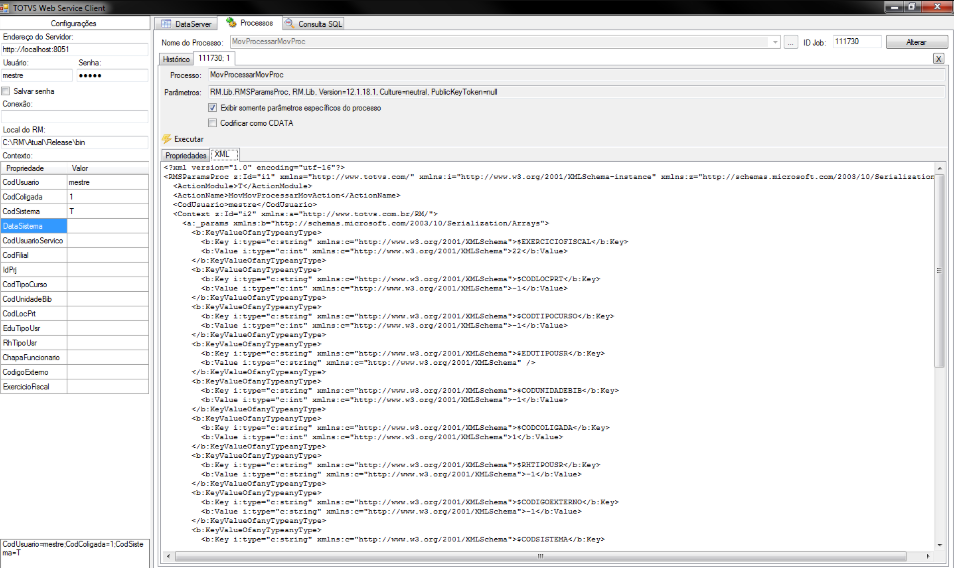Enable Codificar como CDATA checkbox
Viewport: 954px width, 568px height.
[212, 123]
